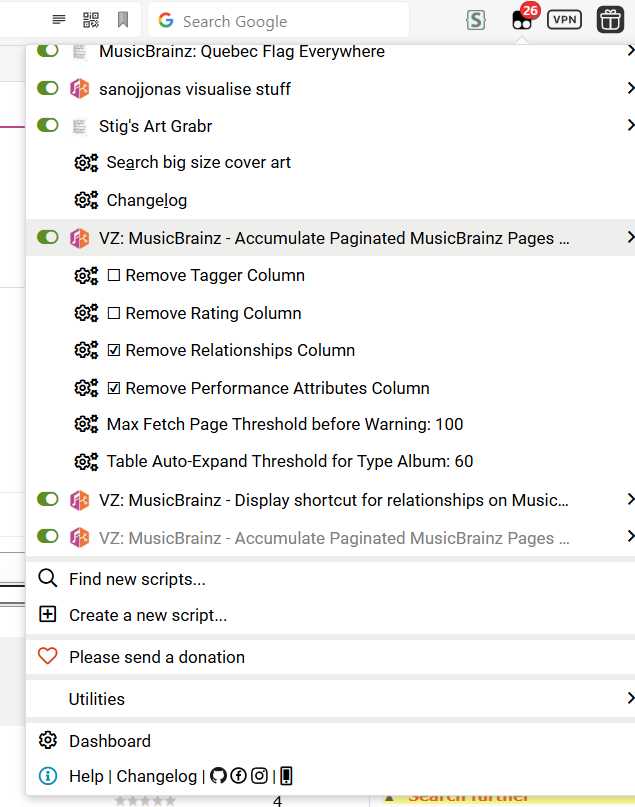635x807 pixels.
Task: Toggle off sanojjonas visualise stuff script
Action: click(47, 89)
